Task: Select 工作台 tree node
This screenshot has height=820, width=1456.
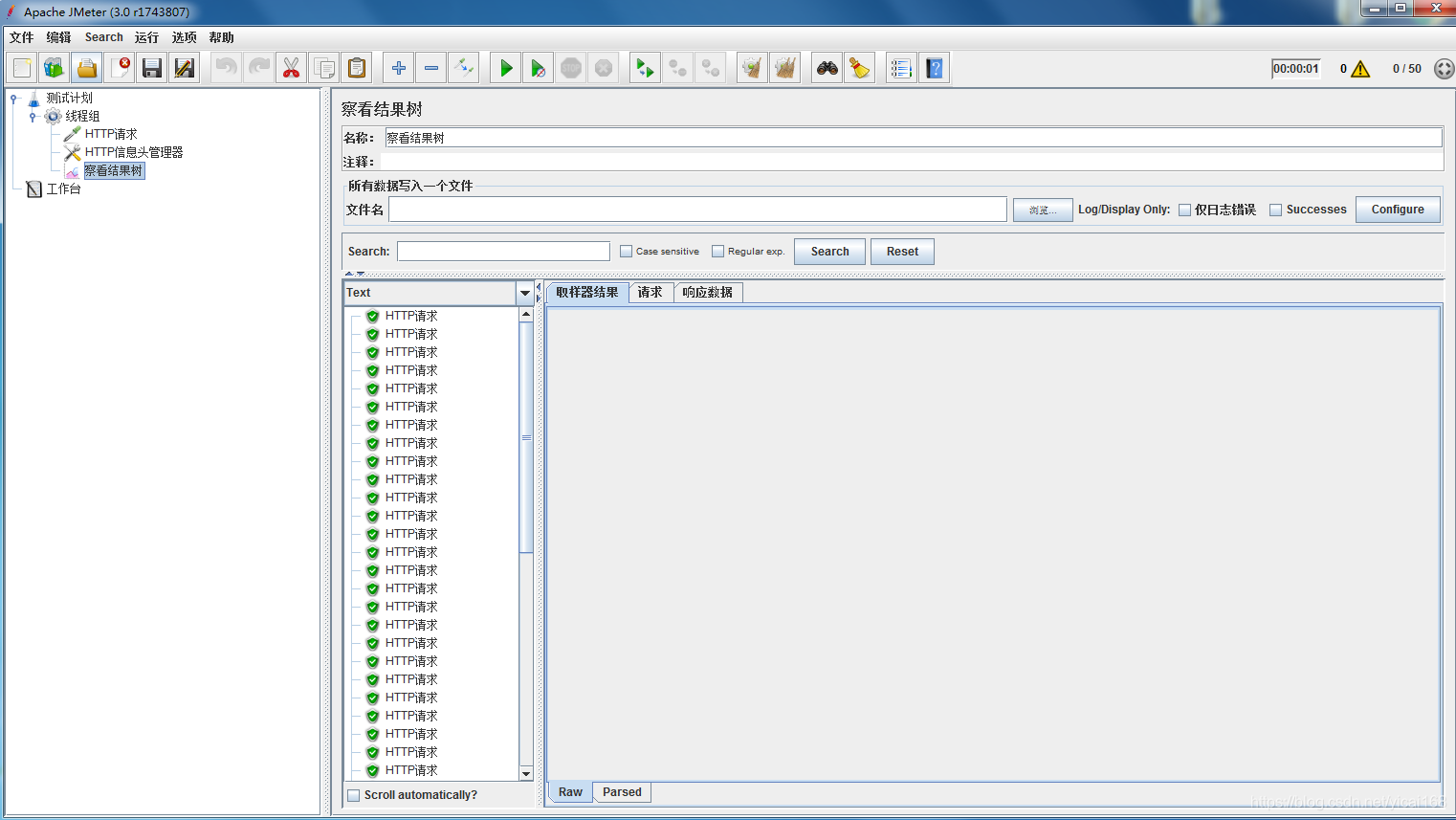Action: click(x=64, y=188)
